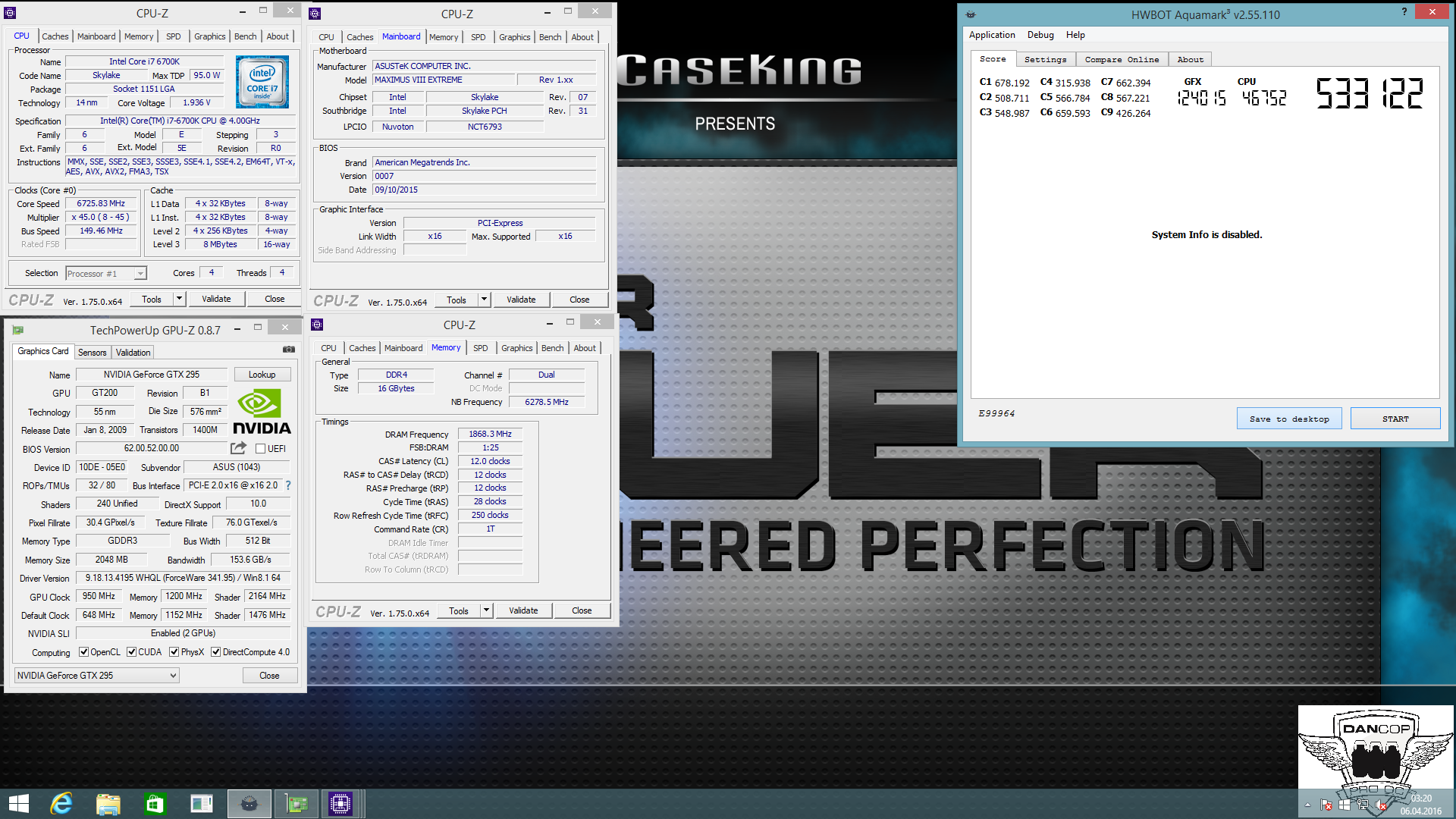Click the Aquamark help question mark button
This screenshot has width=1456, height=819.
point(1404,11)
